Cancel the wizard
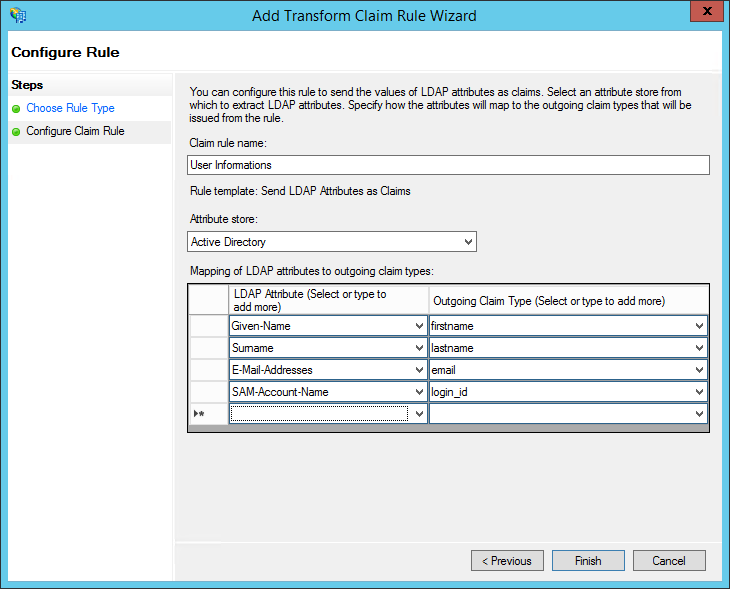This screenshot has height=589, width=730. pos(669,561)
